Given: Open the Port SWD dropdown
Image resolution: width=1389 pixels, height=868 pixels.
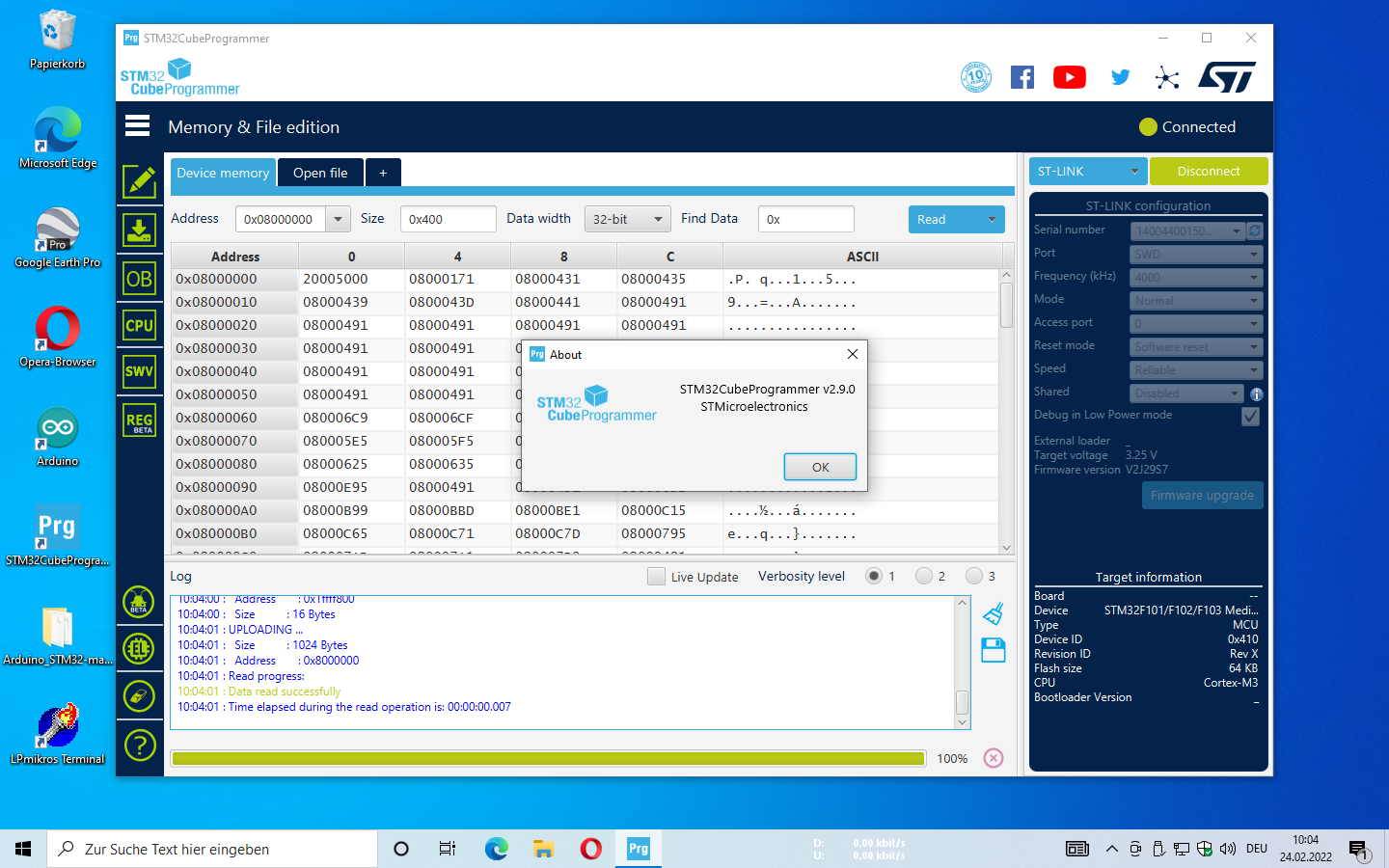Looking at the screenshot, I should point(1196,254).
